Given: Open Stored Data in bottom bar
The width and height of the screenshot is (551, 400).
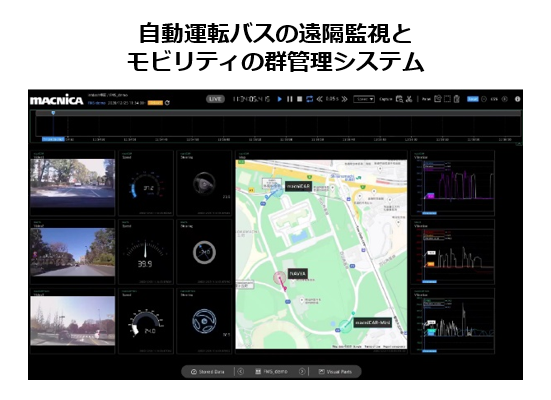Looking at the screenshot, I should 208,372.
